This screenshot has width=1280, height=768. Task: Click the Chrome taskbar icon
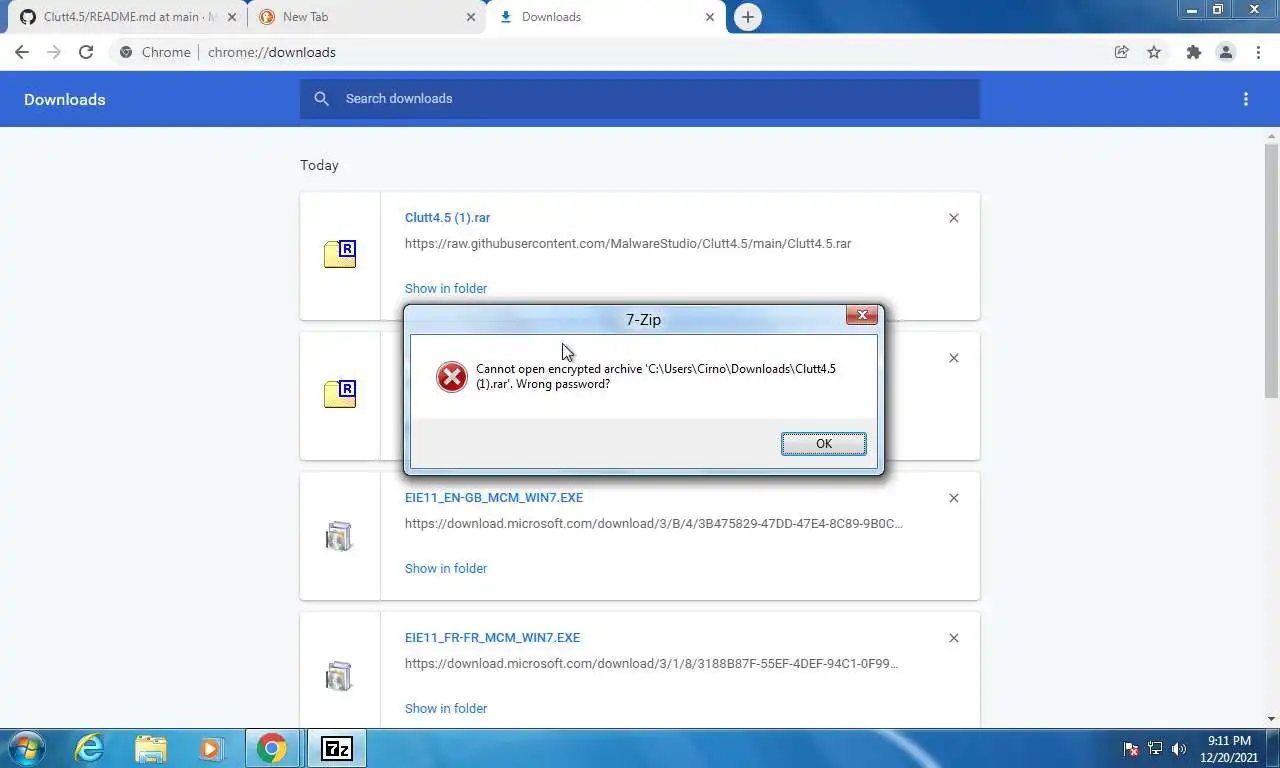tap(271, 748)
